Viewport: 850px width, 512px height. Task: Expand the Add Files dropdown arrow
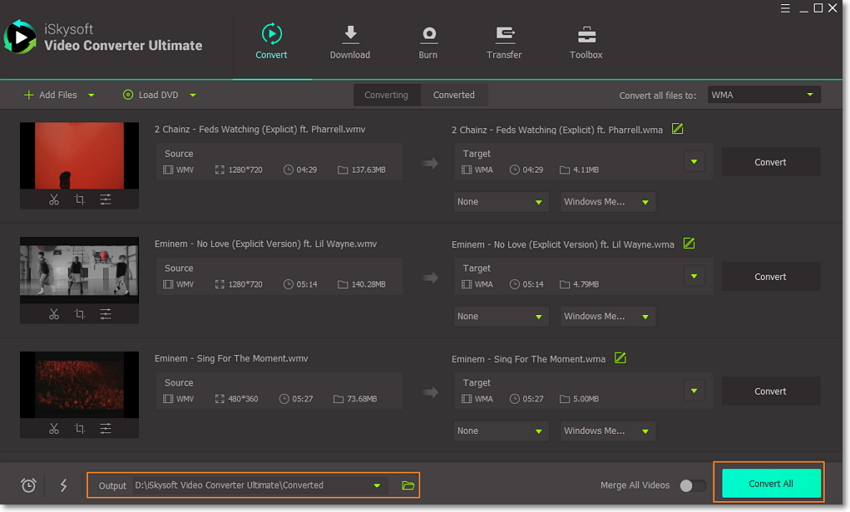pyautogui.click(x=92, y=95)
